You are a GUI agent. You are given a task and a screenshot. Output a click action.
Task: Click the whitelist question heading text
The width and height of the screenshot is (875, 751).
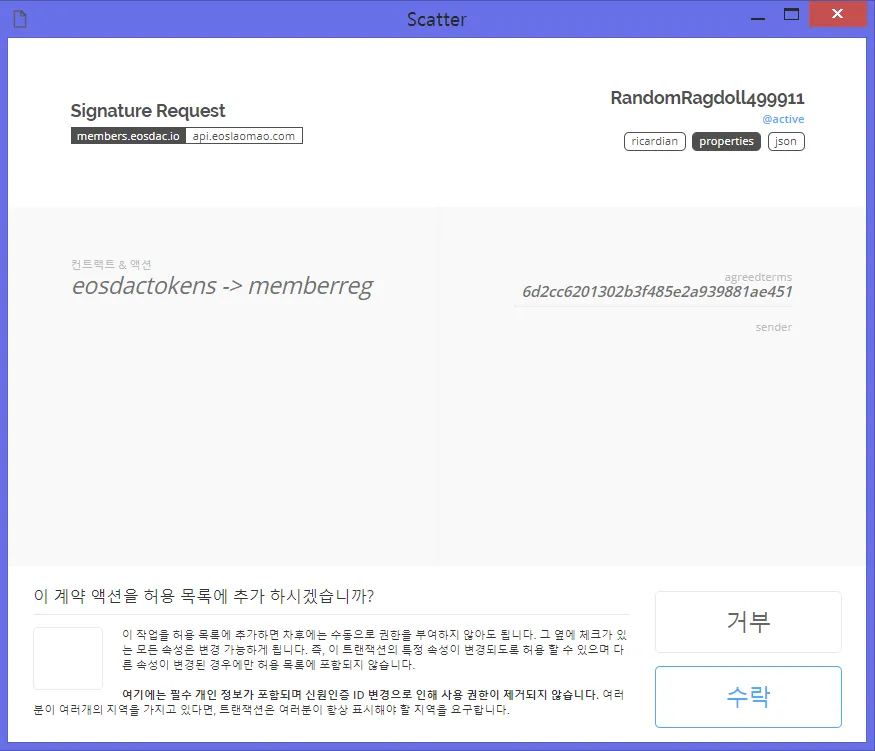(204, 595)
